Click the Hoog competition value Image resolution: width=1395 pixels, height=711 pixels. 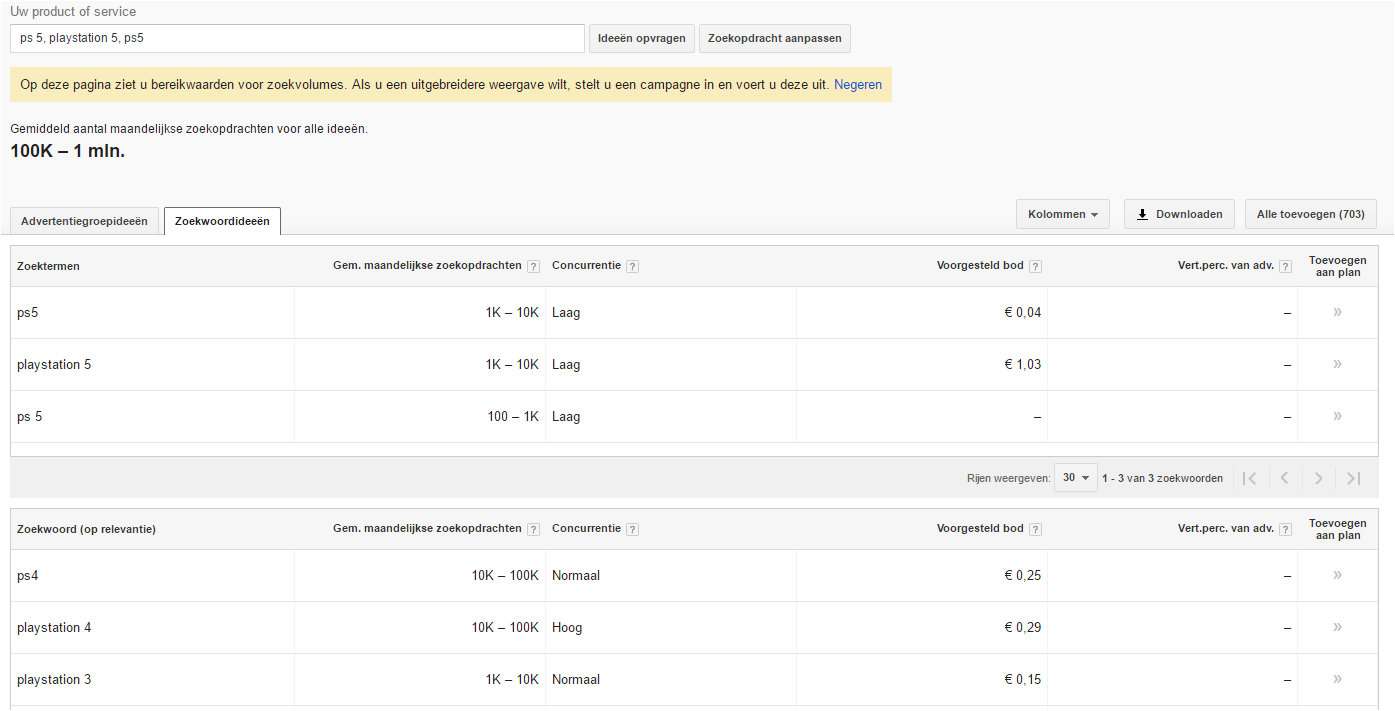(567, 627)
